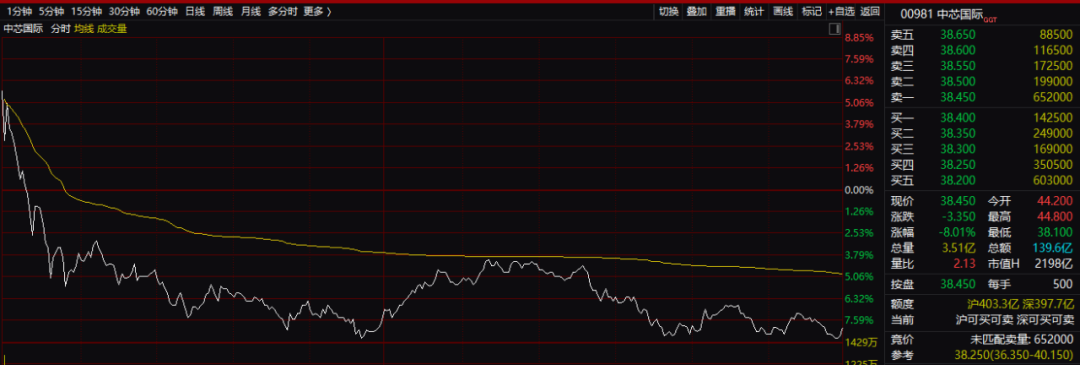Image resolution: width=1080 pixels, height=365 pixels.
Task: Click the 叠加 overlay button
Action: point(696,11)
